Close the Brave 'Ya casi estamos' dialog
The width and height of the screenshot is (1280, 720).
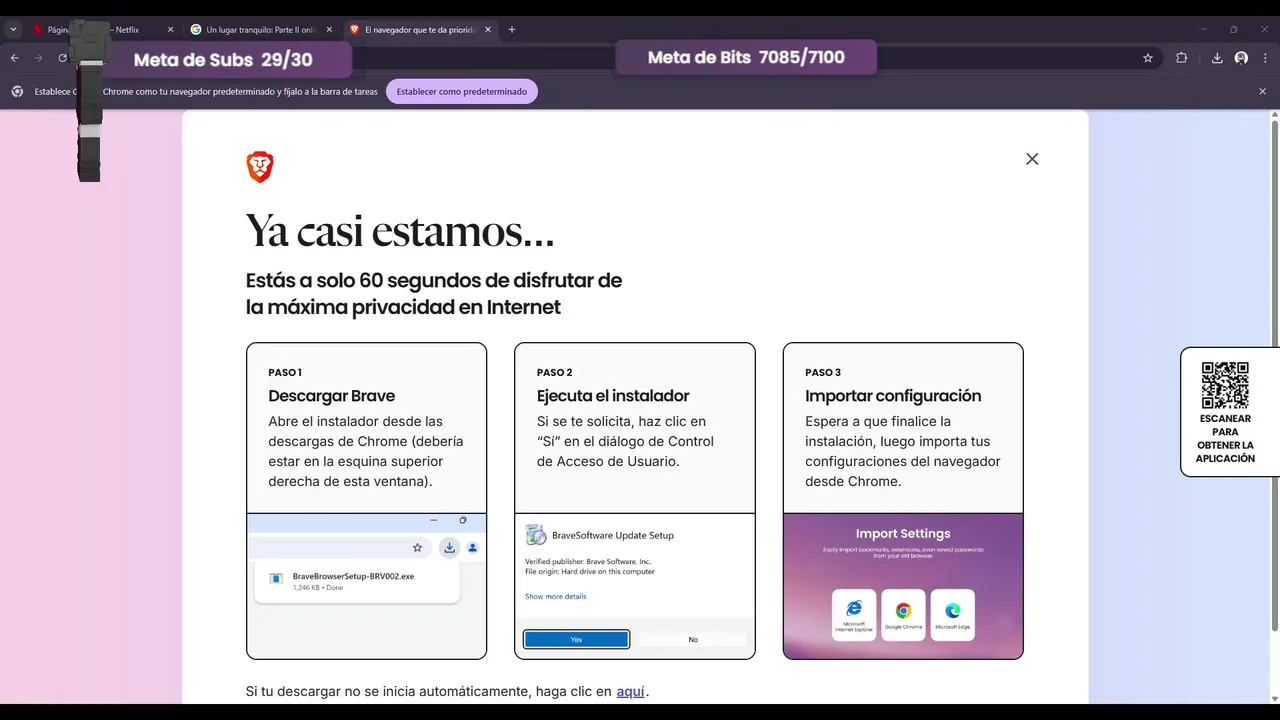(1032, 159)
